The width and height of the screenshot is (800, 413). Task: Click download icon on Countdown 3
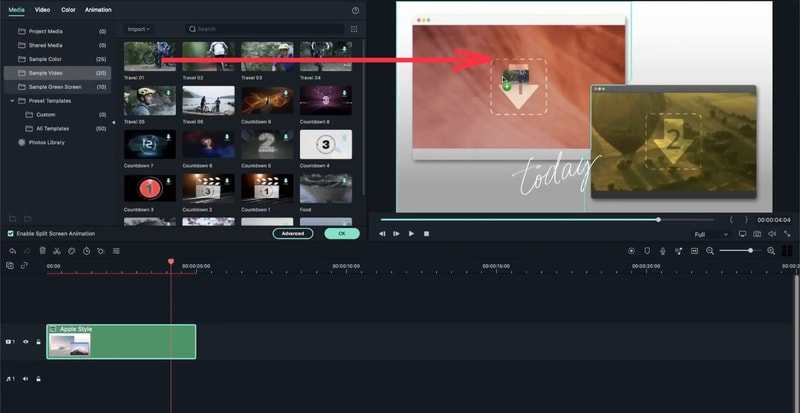click(169, 181)
